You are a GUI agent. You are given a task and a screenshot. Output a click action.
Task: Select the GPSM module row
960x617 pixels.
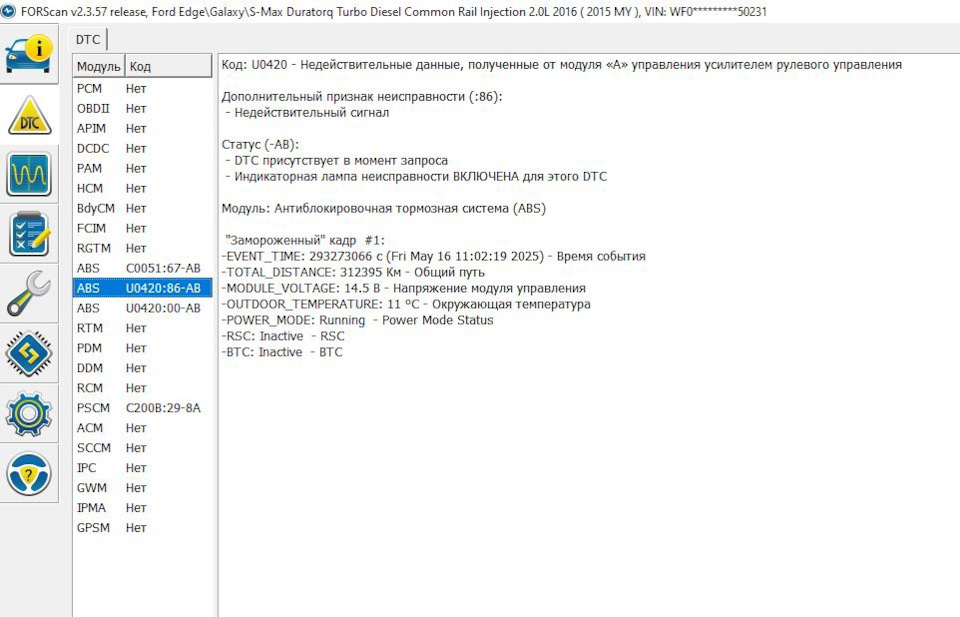point(143,528)
